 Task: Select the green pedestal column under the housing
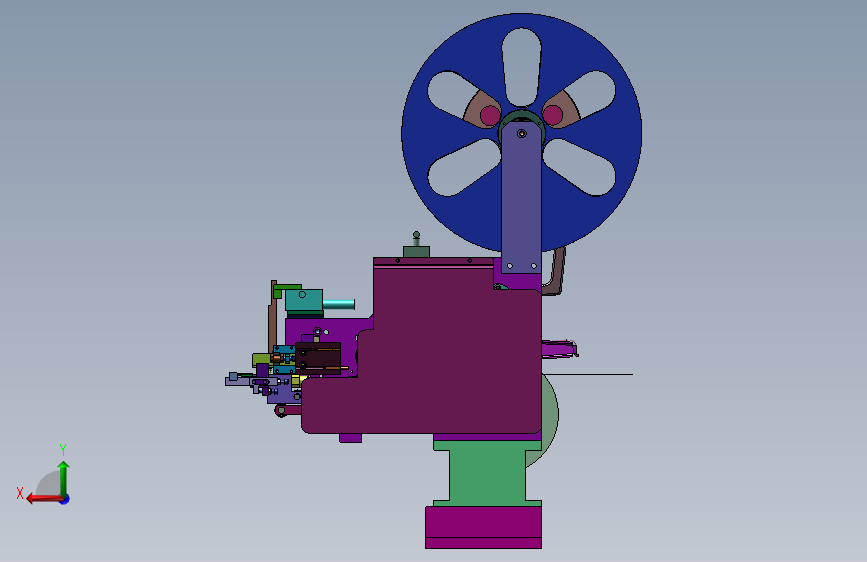487,473
